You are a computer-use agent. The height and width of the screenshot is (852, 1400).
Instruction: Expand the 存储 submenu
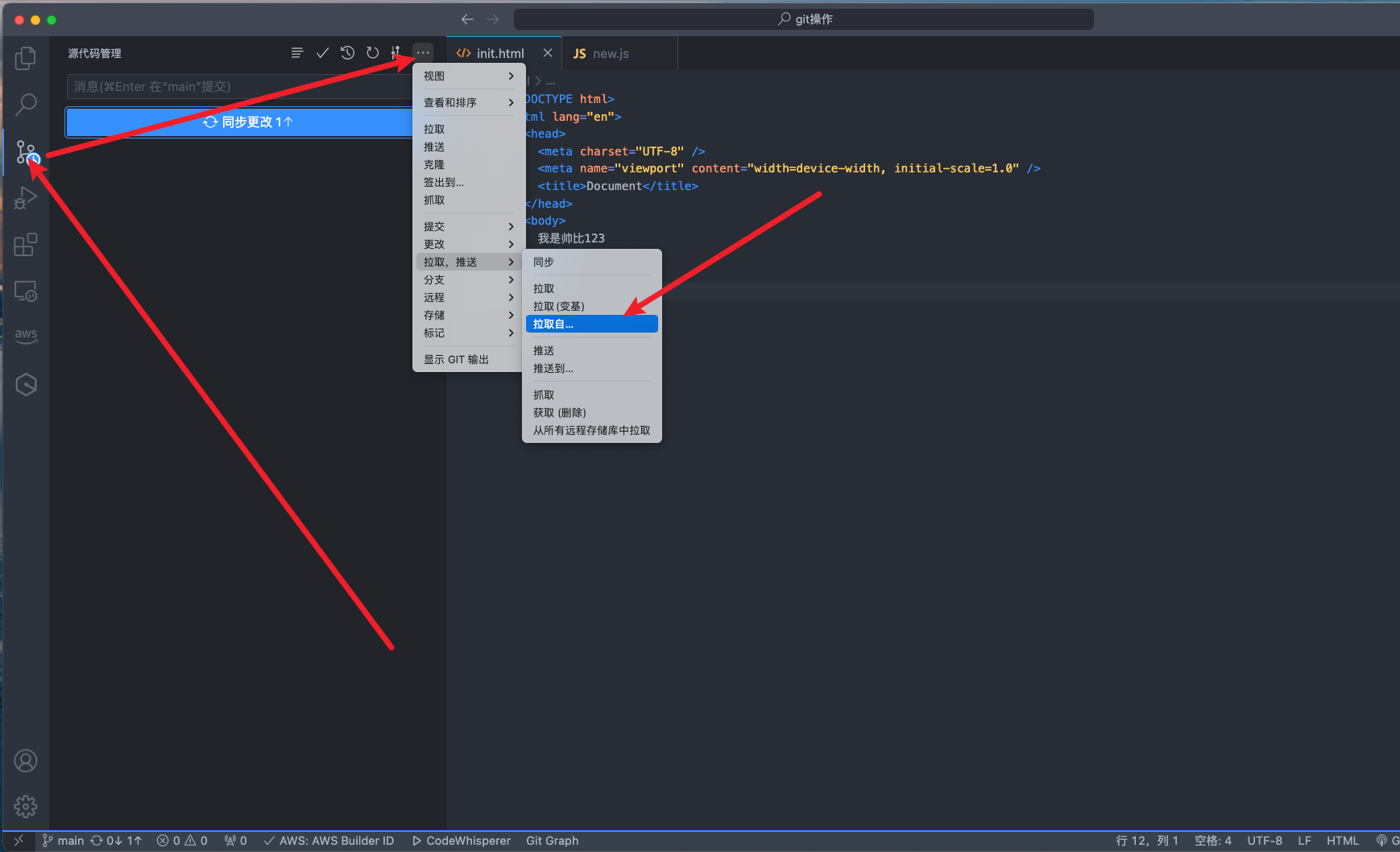(469, 315)
